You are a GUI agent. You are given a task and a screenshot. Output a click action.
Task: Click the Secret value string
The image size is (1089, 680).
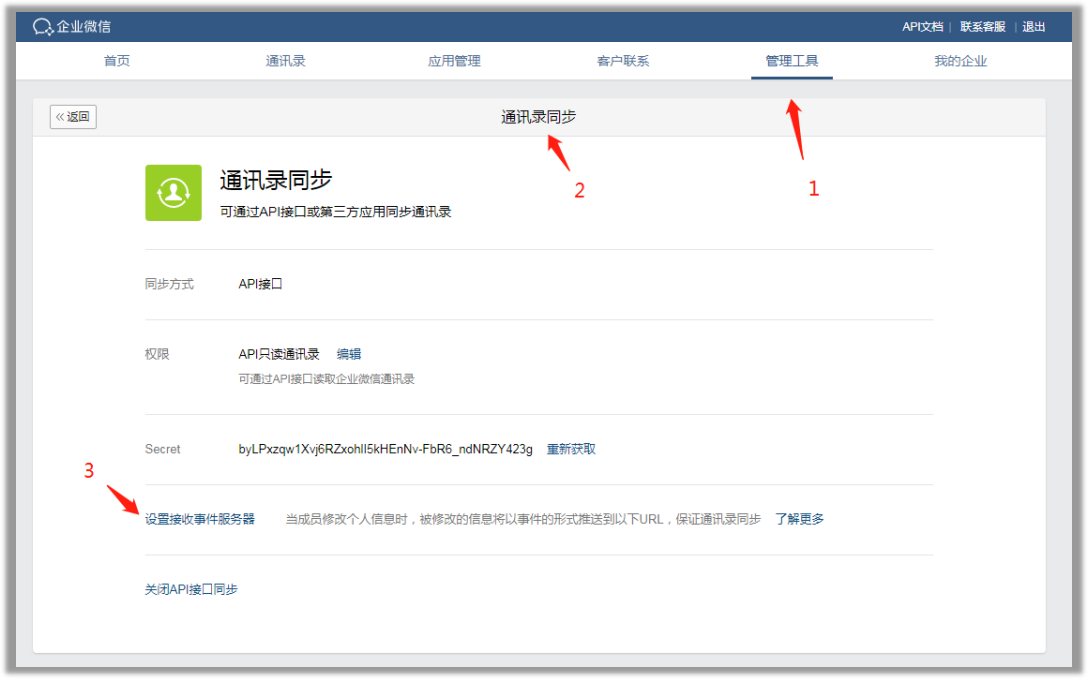(385, 449)
